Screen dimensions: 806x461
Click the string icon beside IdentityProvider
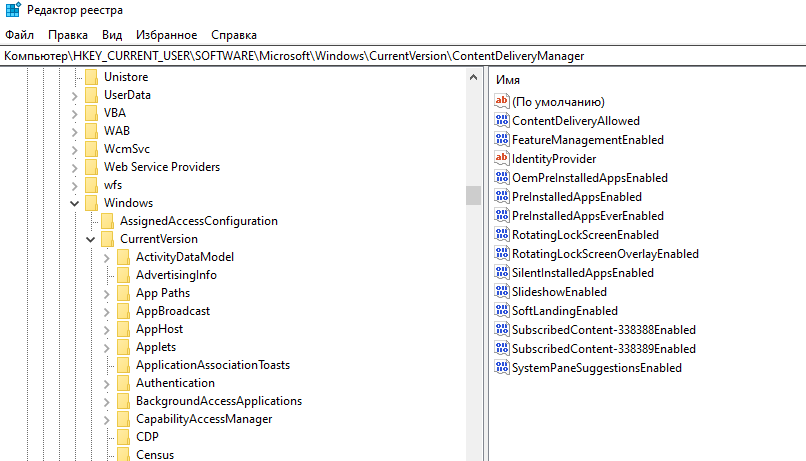click(x=502, y=159)
